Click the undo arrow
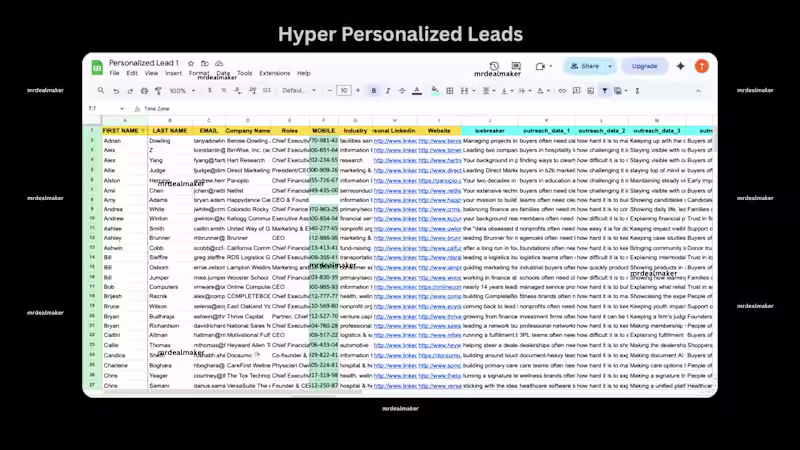The height and width of the screenshot is (450, 800). click(x=116, y=91)
